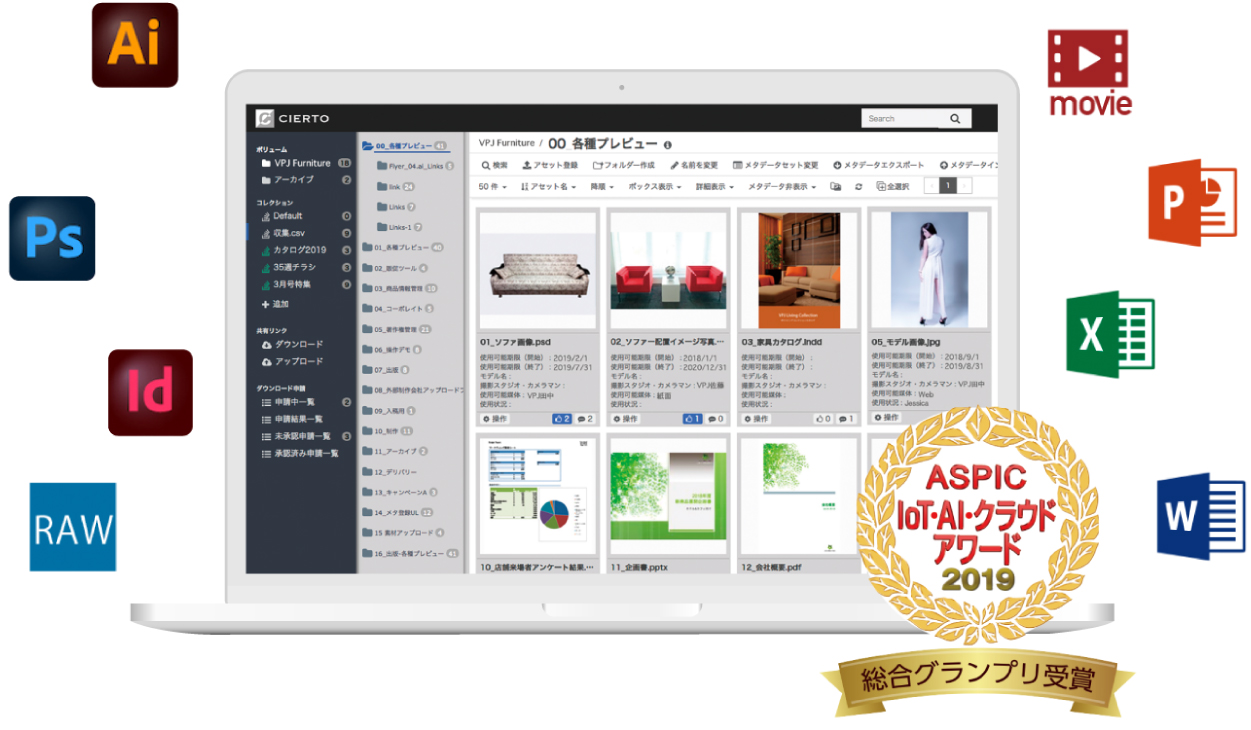This screenshot has width=1251, height=730.
Task: Click the 追加 add collection button
Action: point(276,303)
